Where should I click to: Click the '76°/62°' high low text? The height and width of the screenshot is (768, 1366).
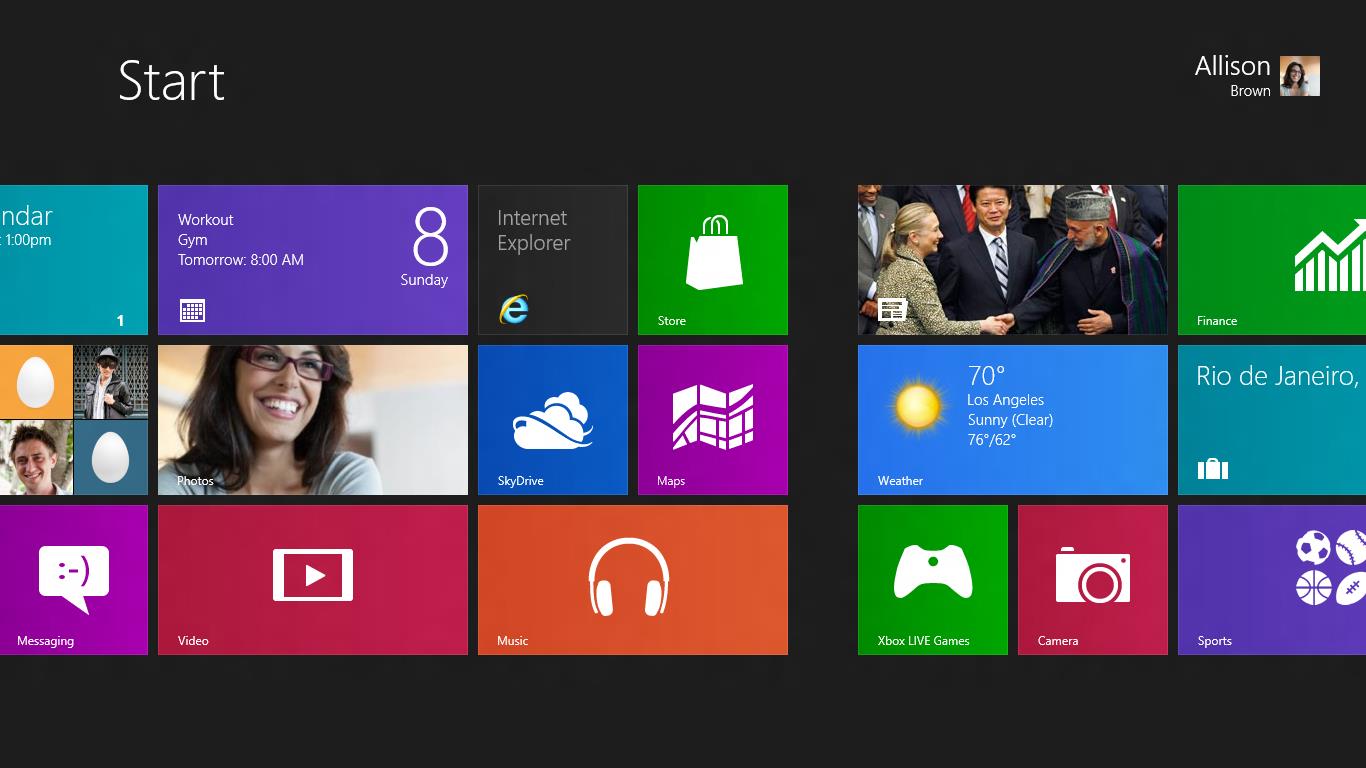992,440
